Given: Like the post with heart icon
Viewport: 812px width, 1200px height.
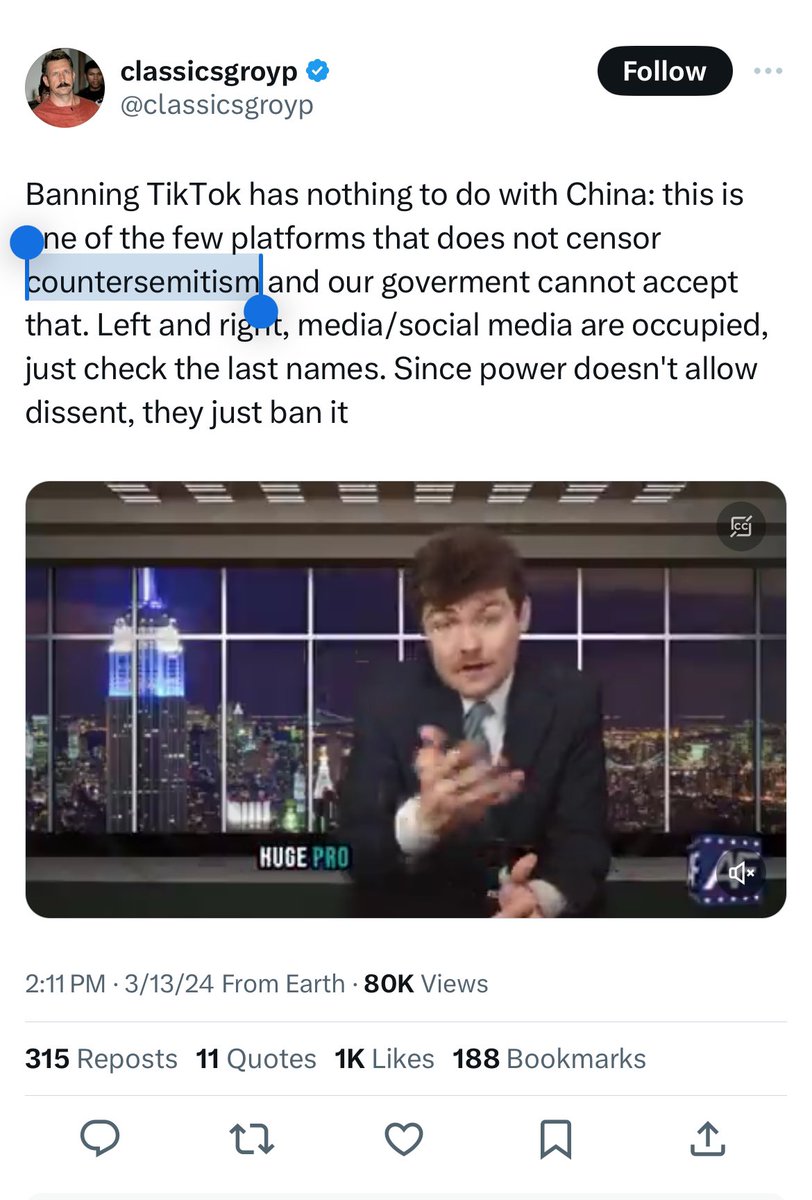Looking at the screenshot, I should (404, 1138).
